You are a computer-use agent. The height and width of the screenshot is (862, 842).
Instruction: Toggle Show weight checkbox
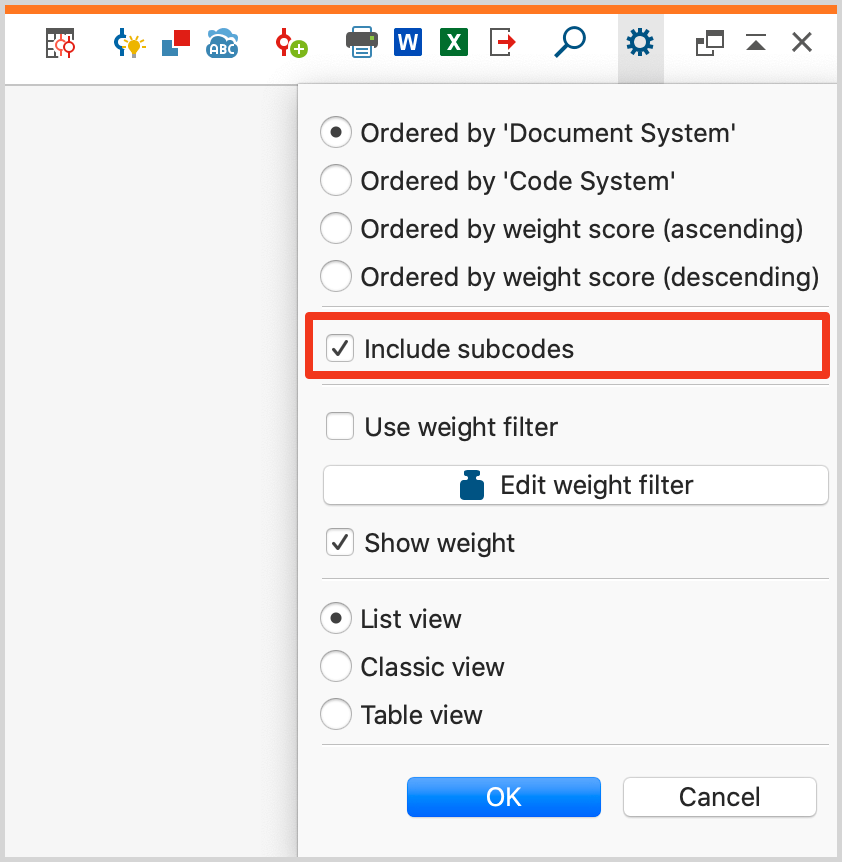point(340,543)
